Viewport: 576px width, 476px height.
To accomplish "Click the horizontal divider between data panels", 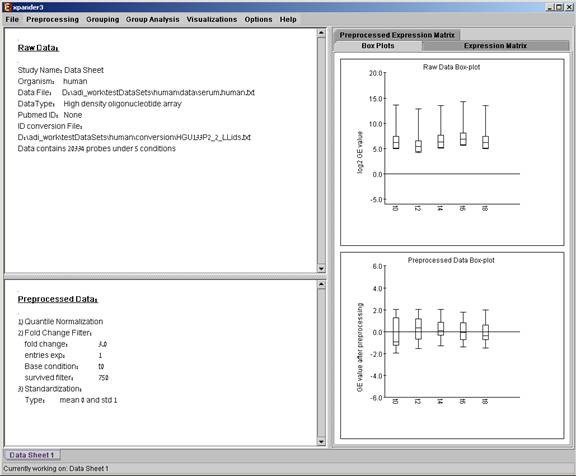I will (165, 276).
